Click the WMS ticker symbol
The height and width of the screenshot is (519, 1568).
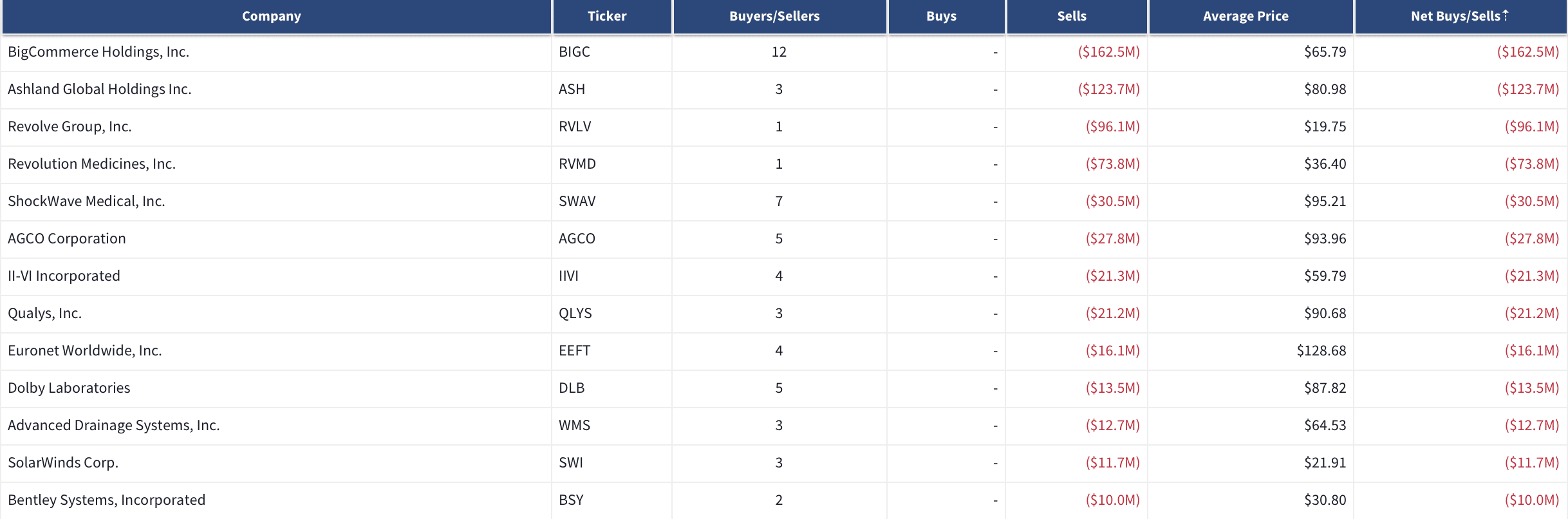point(574,426)
